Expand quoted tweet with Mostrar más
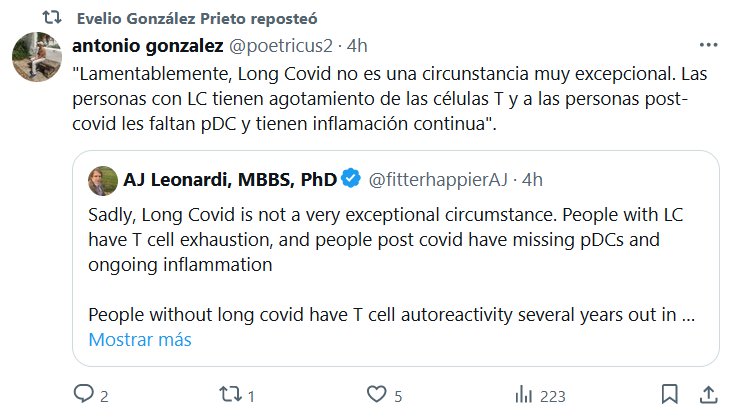 click(139, 339)
